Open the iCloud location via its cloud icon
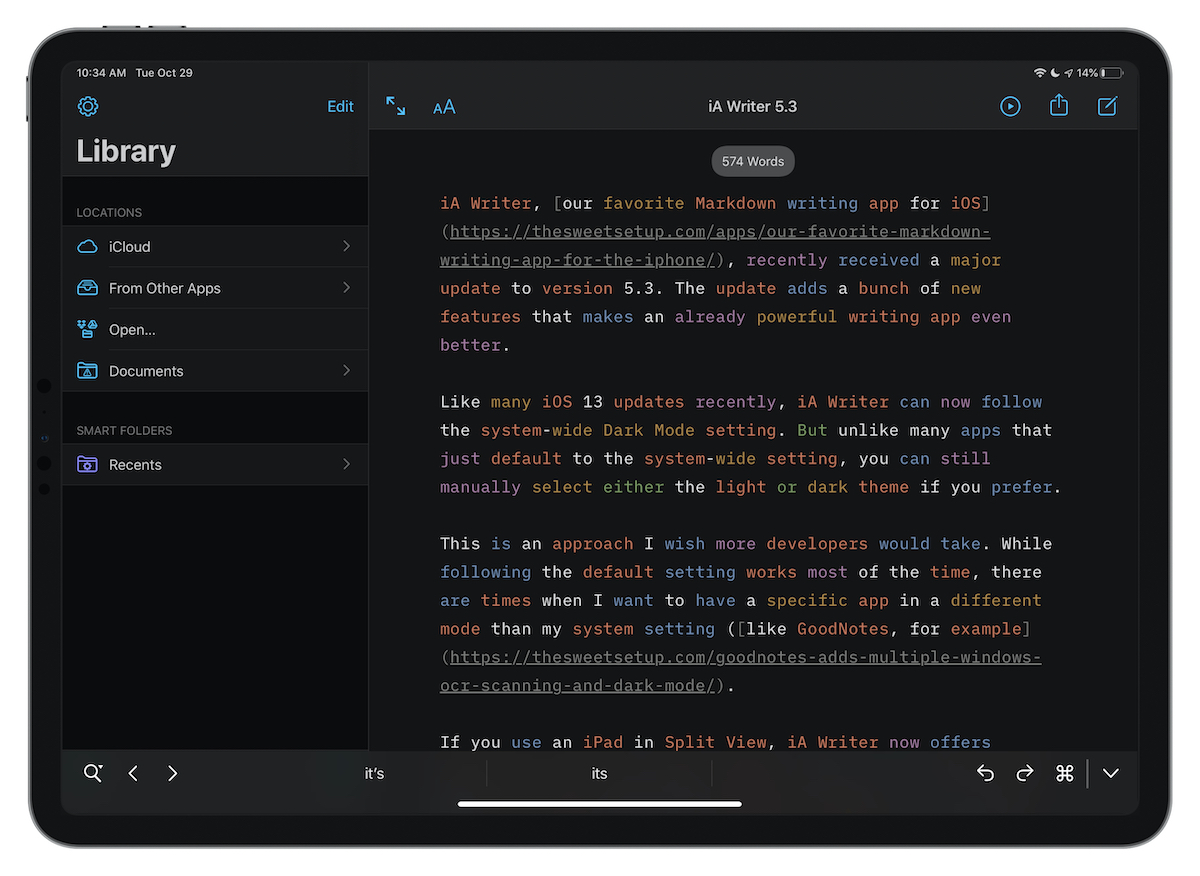 point(88,246)
